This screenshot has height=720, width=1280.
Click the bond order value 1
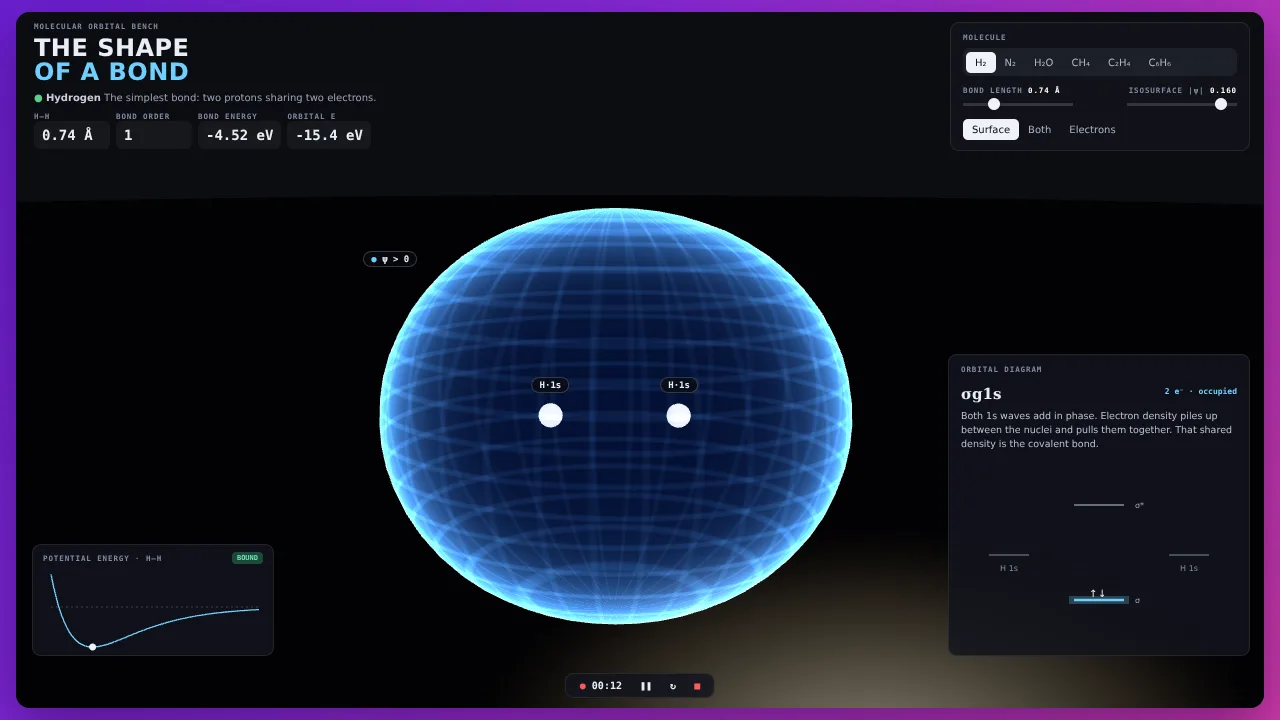[x=154, y=135]
